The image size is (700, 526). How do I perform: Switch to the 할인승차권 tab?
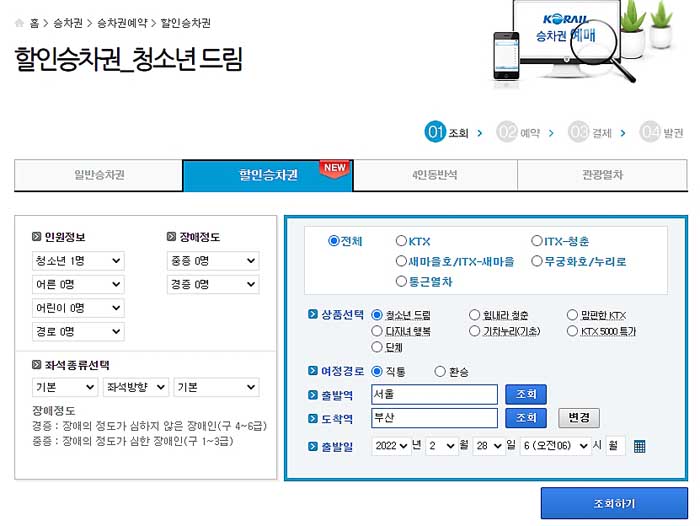268,175
